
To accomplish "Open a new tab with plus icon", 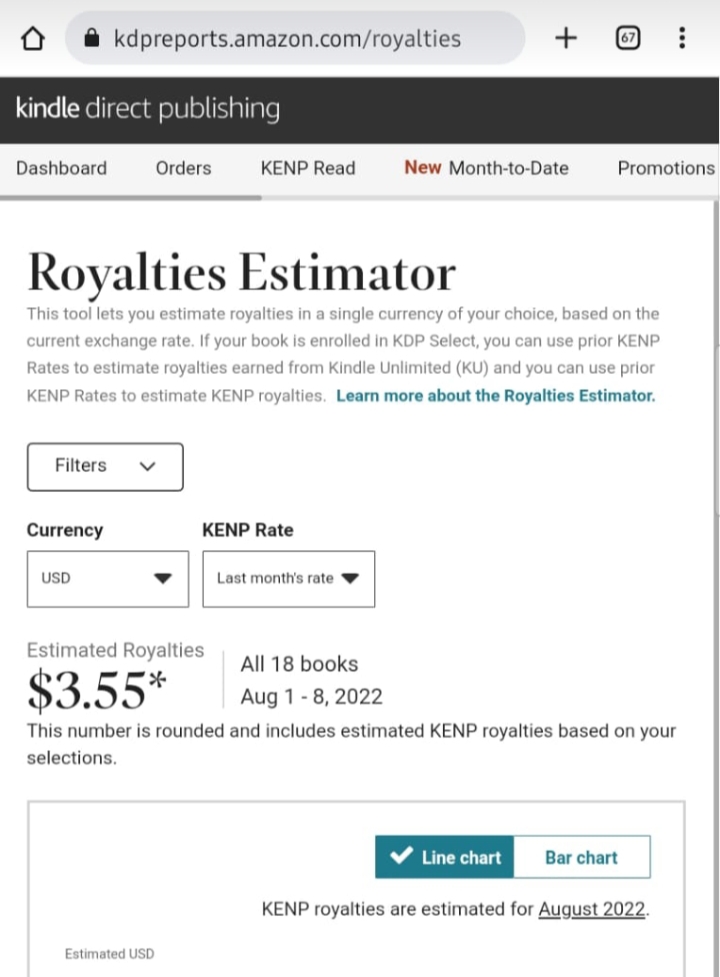I will coord(566,38).
